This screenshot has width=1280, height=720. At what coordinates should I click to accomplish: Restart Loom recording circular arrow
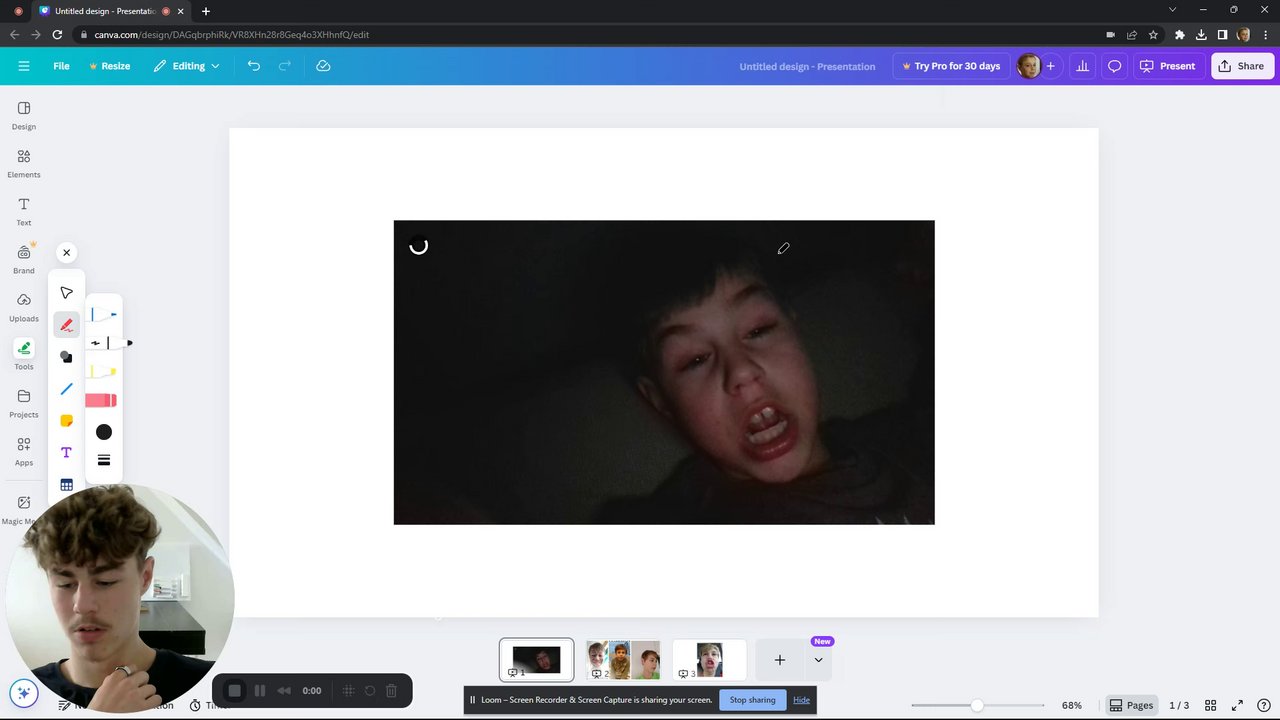369,690
